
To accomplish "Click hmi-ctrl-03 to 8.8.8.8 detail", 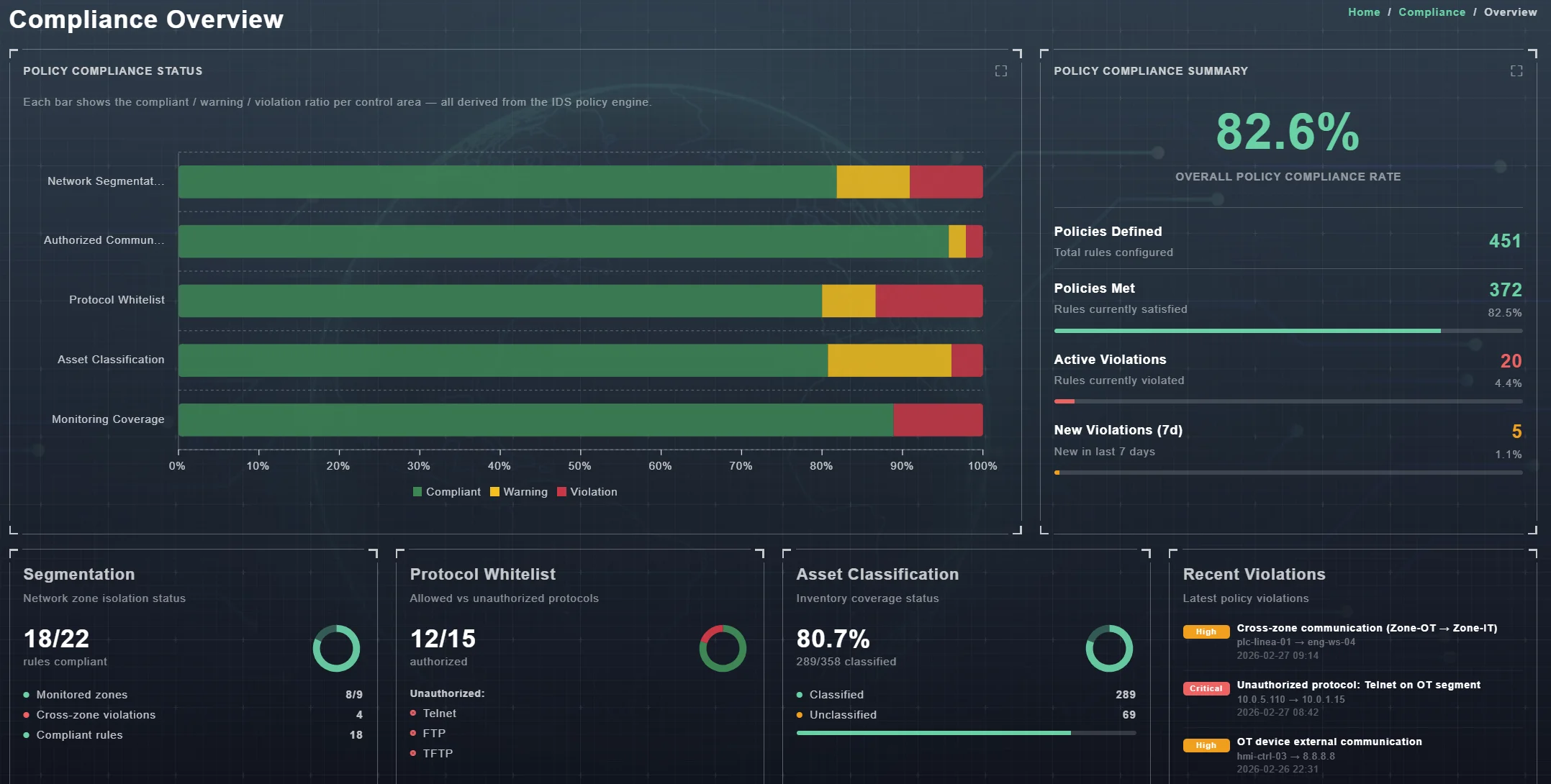I will (x=1285, y=756).
